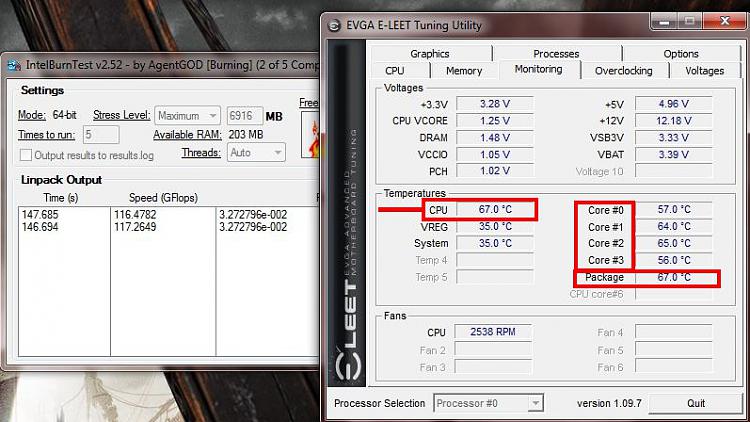
Task: Click the version 1.09.7 text
Action: tap(609, 403)
